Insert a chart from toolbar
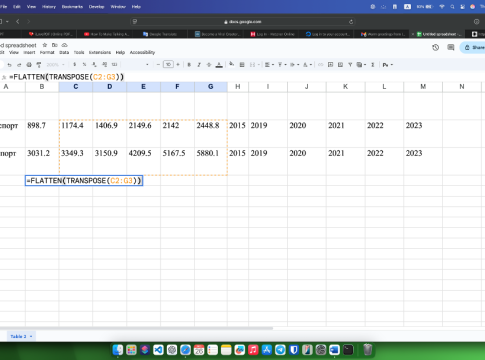 pos(340,65)
